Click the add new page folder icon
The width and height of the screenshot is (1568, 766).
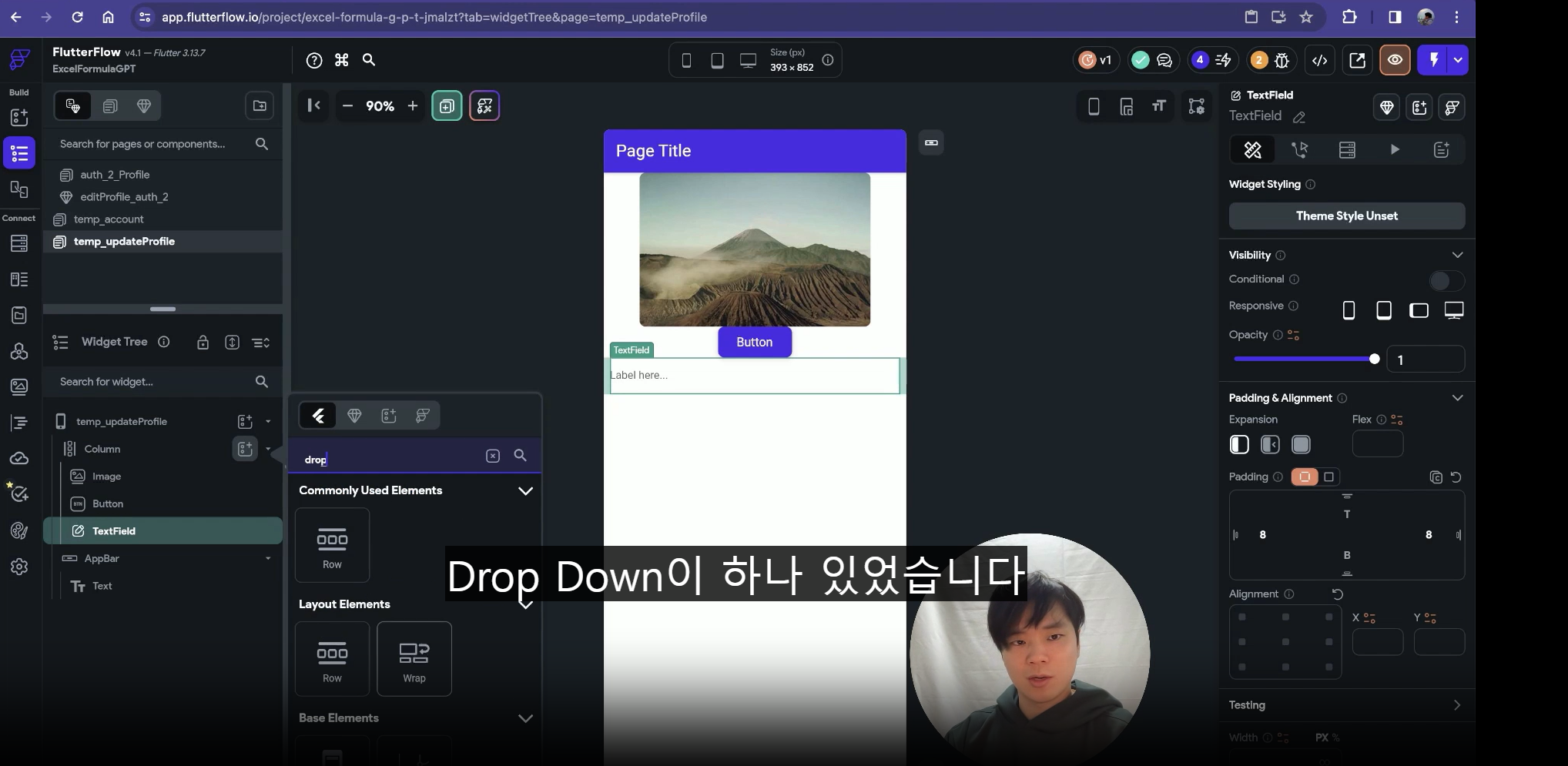pyautogui.click(x=260, y=105)
